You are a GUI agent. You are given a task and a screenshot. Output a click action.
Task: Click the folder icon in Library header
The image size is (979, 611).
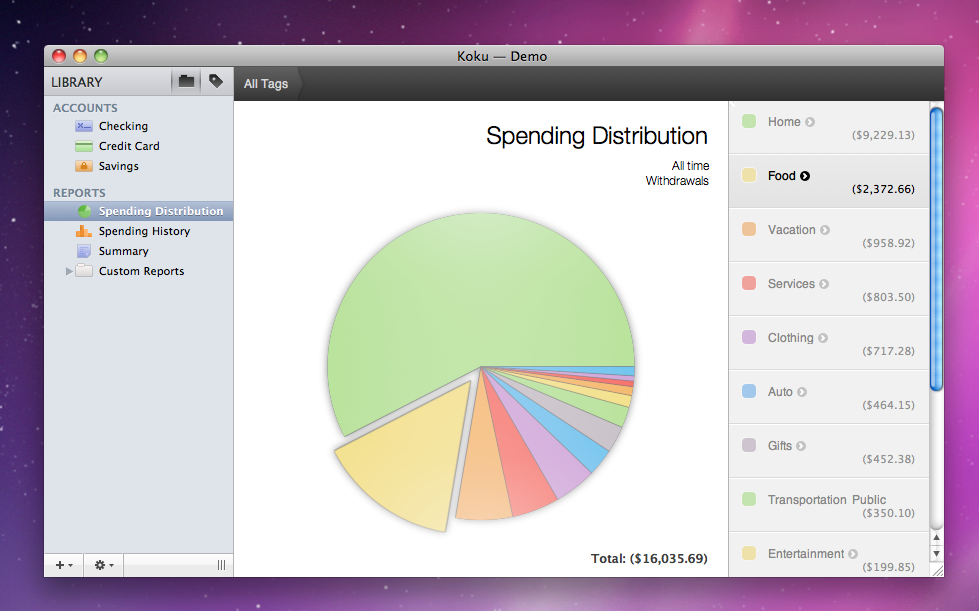tap(186, 82)
